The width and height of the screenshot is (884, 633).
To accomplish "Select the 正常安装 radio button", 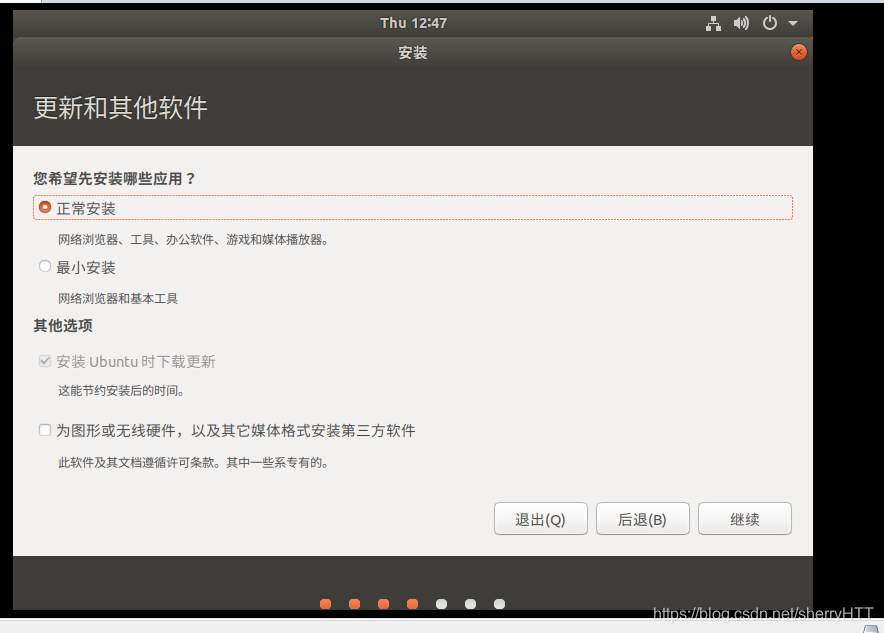I will (x=45, y=207).
